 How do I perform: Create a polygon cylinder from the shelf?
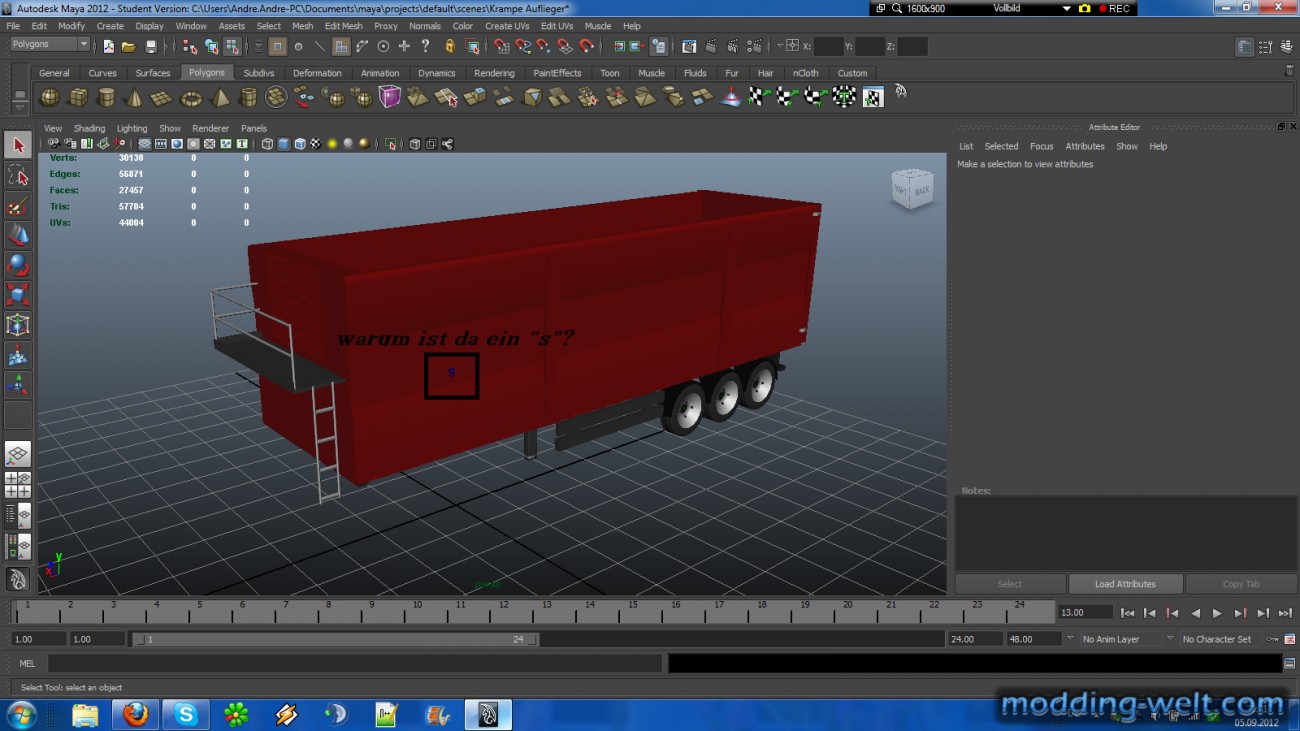(105, 97)
